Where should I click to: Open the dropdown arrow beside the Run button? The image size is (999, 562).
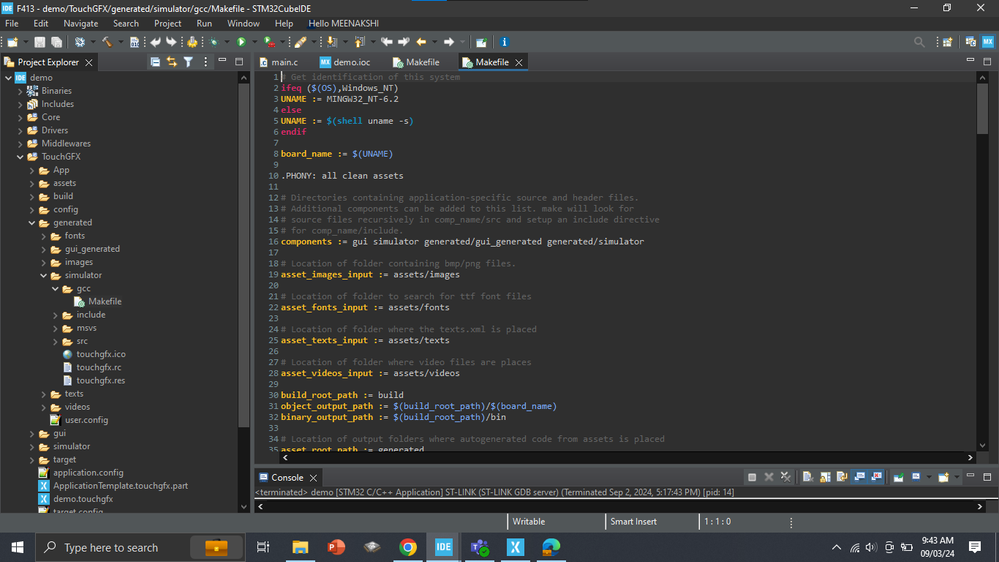(253, 42)
